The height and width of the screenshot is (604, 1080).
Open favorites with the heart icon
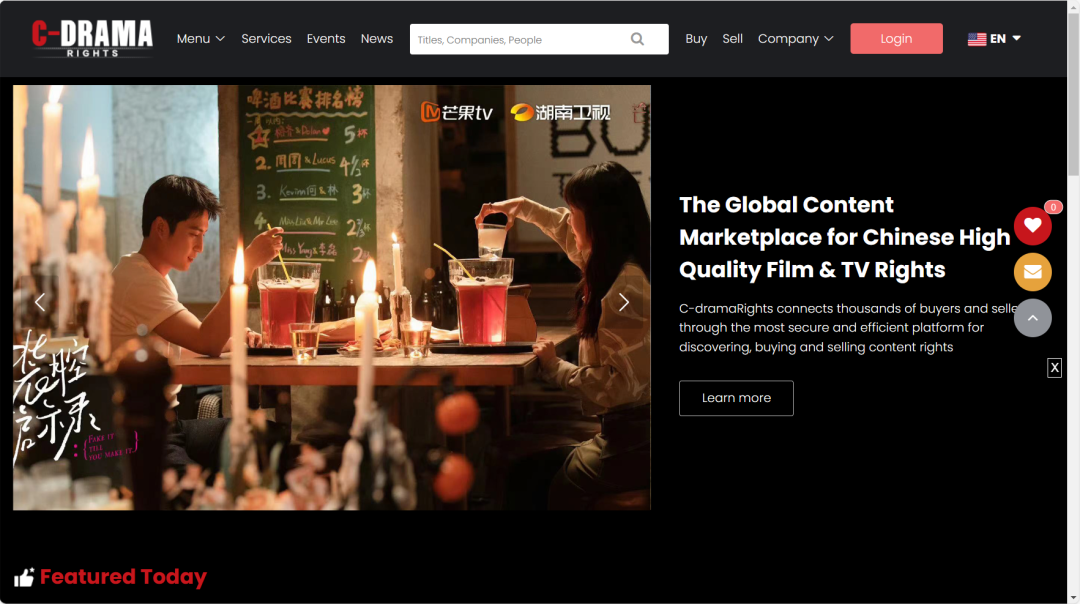click(1032, 226)
